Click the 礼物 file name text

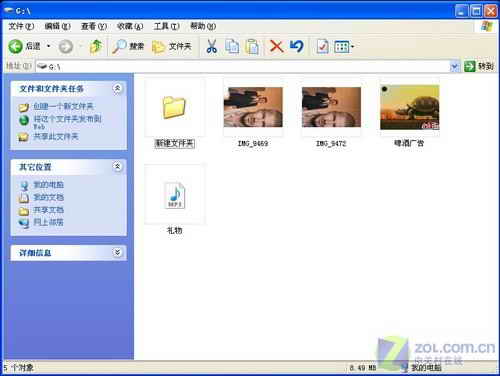[174, 230]
